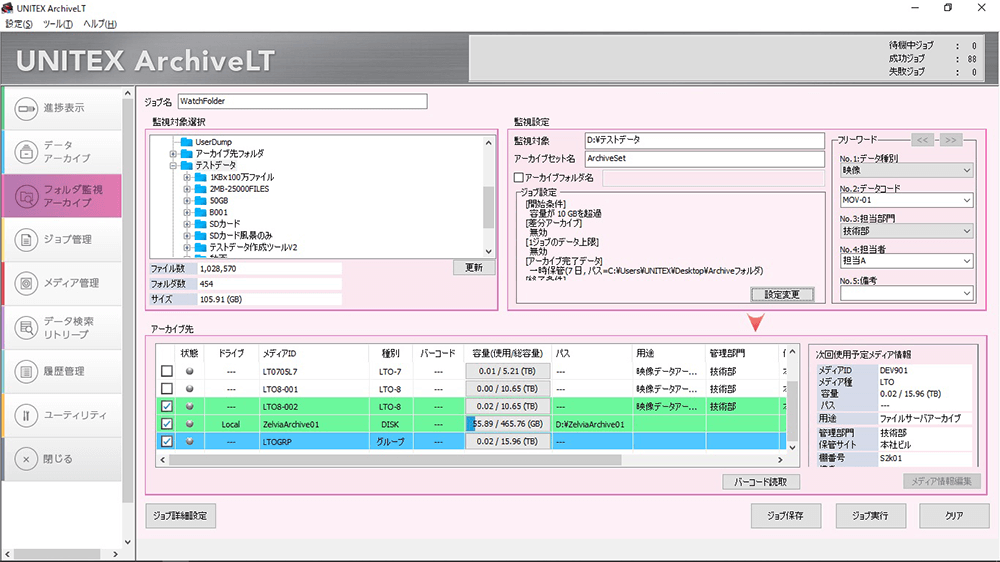1000x562 pixels.
Task: Open the 設定(S) menu
Action: 19,24
